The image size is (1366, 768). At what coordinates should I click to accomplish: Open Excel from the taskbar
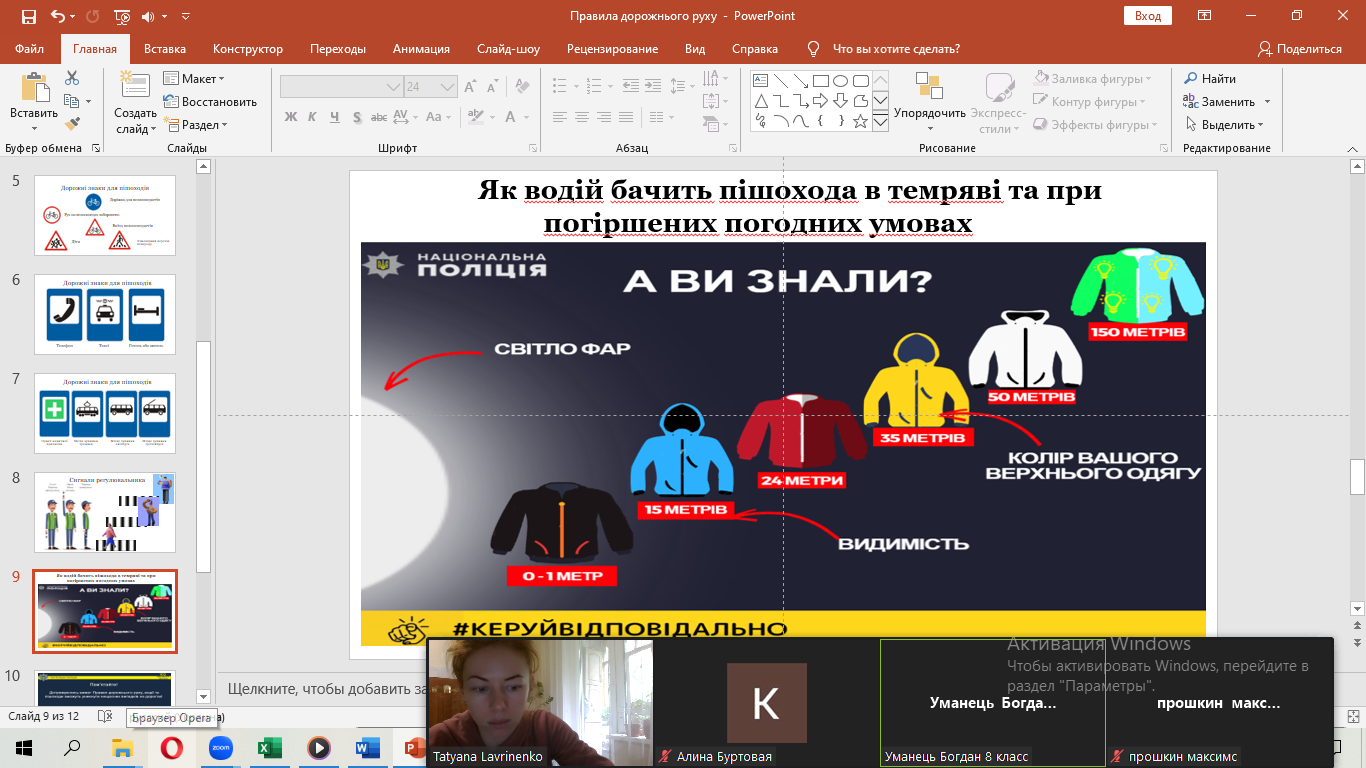[x=269, y=748]
